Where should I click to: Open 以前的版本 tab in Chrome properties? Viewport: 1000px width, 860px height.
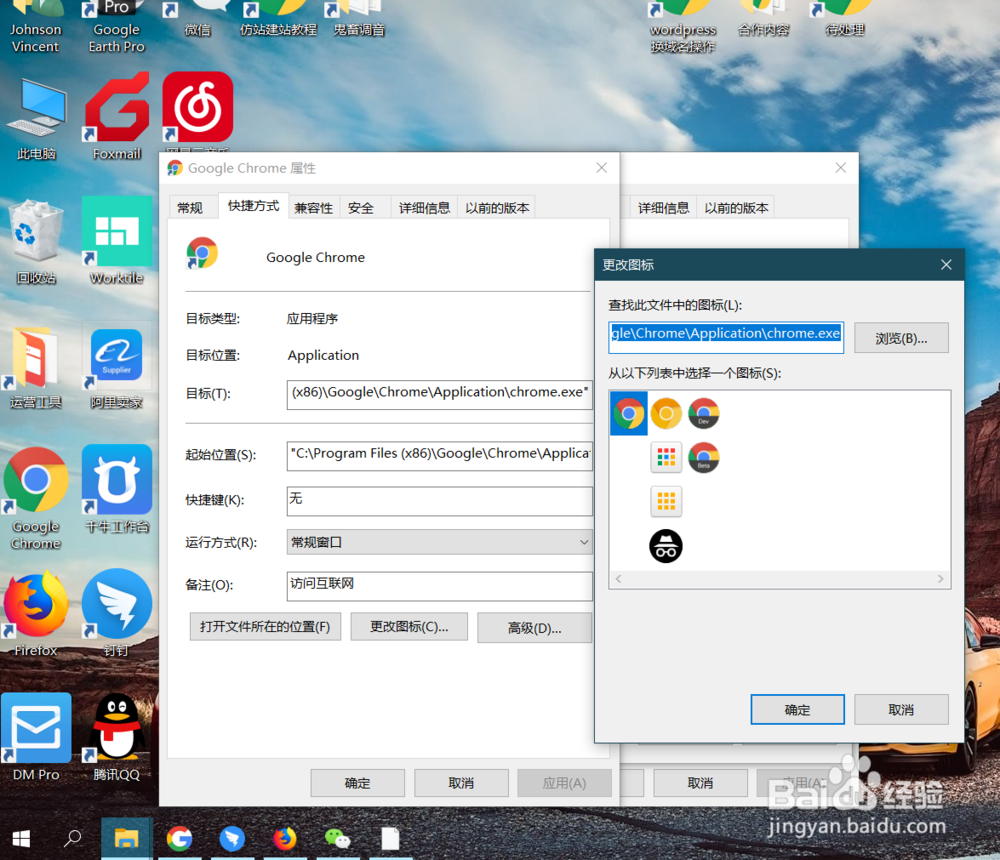[x=497, y=208]
